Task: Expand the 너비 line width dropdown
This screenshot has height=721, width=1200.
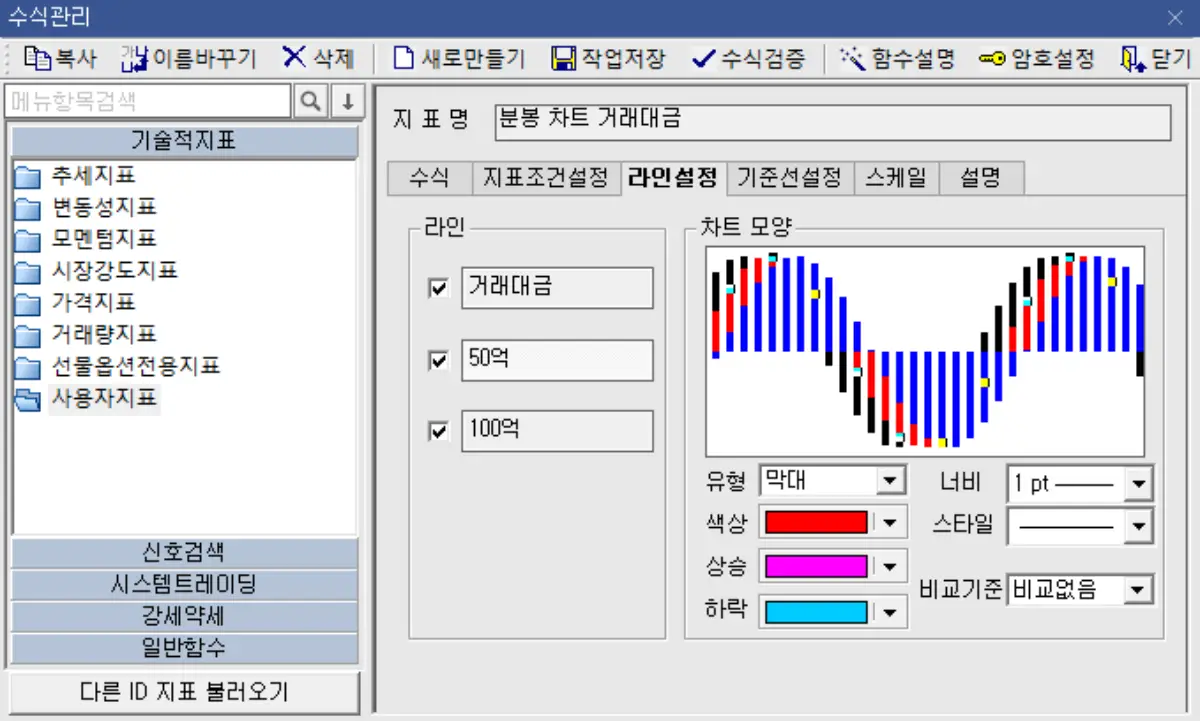Action: [x=1140, y=481]
